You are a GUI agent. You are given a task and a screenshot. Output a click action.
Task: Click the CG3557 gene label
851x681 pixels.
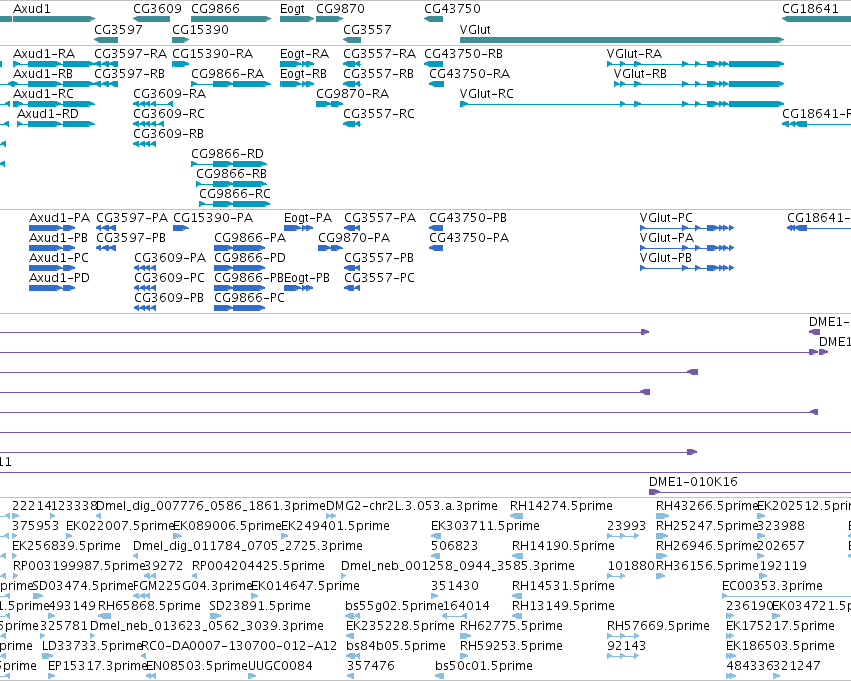(367, 29)
